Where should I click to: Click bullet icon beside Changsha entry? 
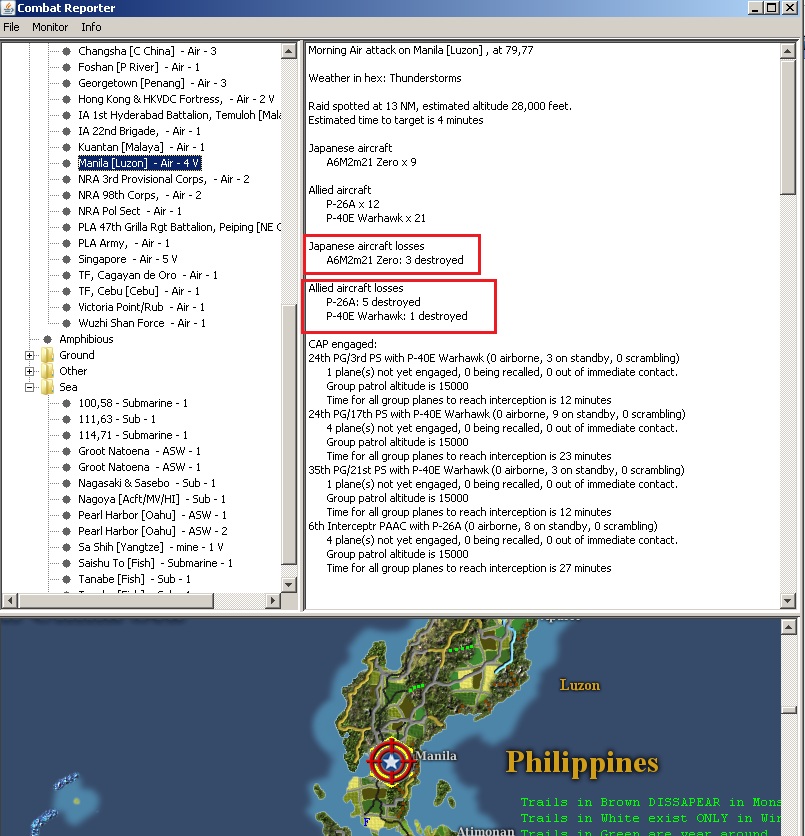[x=67, y=51]
